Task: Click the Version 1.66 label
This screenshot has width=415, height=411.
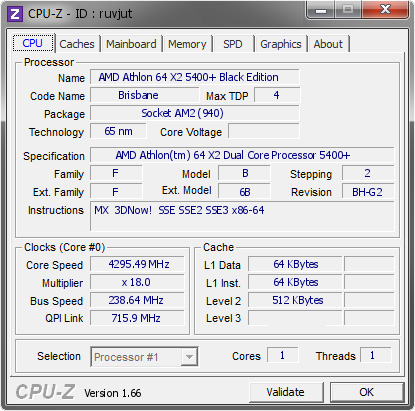Action: point(113,393)
